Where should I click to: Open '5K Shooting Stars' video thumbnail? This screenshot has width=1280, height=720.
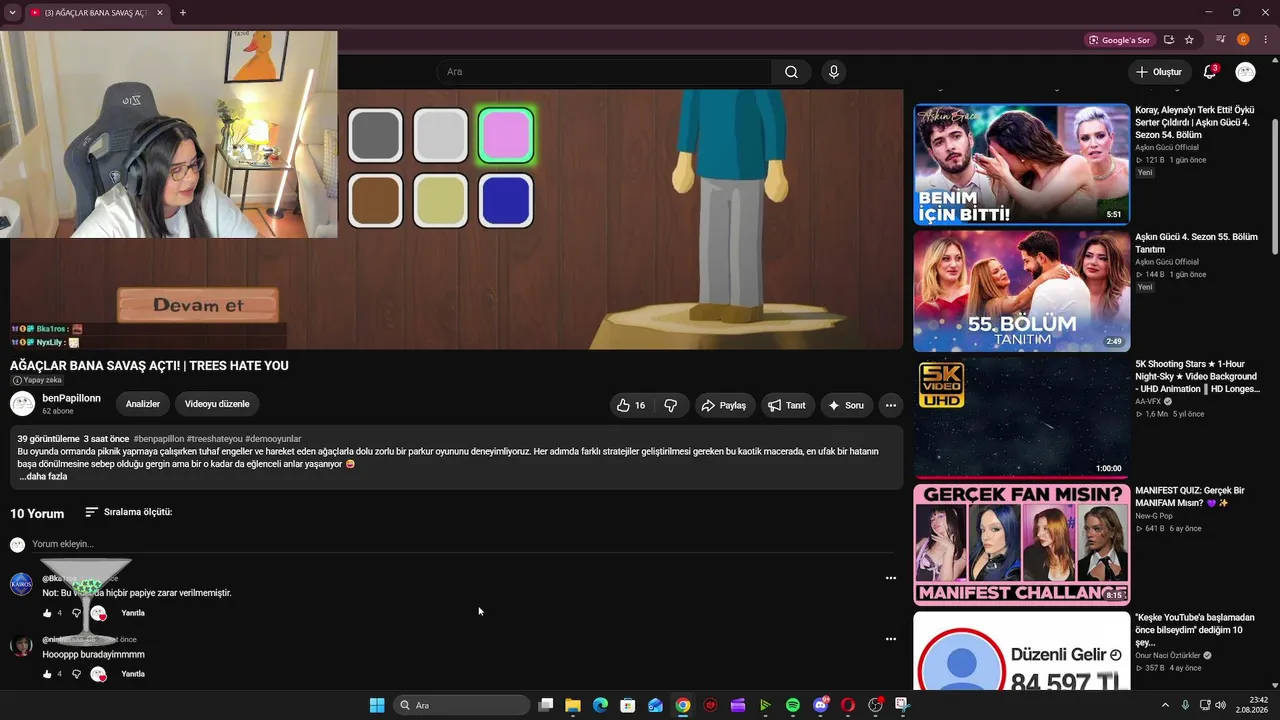point(1021,418)
